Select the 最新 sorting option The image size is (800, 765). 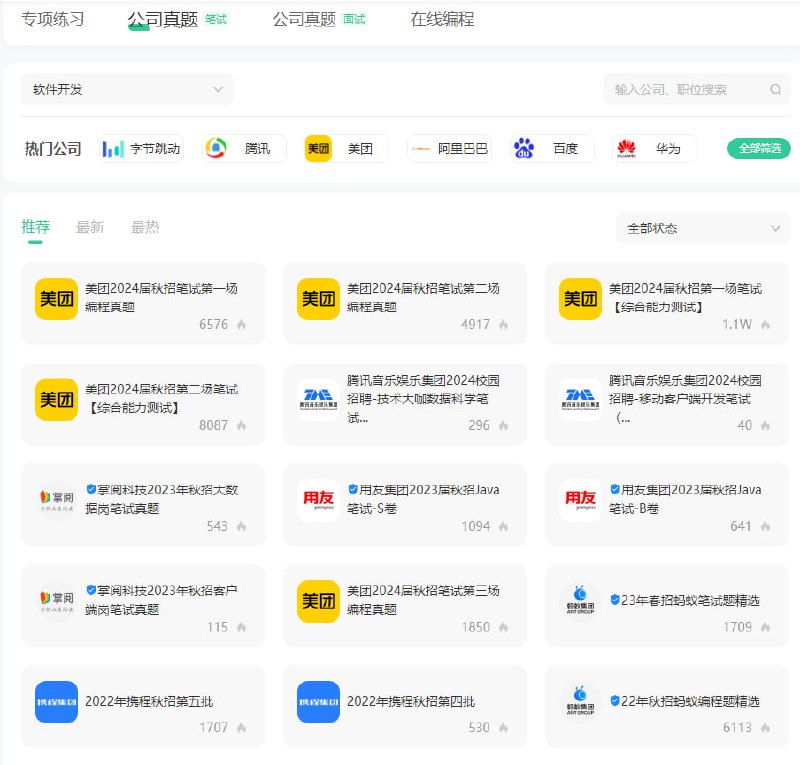coord(91,227)
